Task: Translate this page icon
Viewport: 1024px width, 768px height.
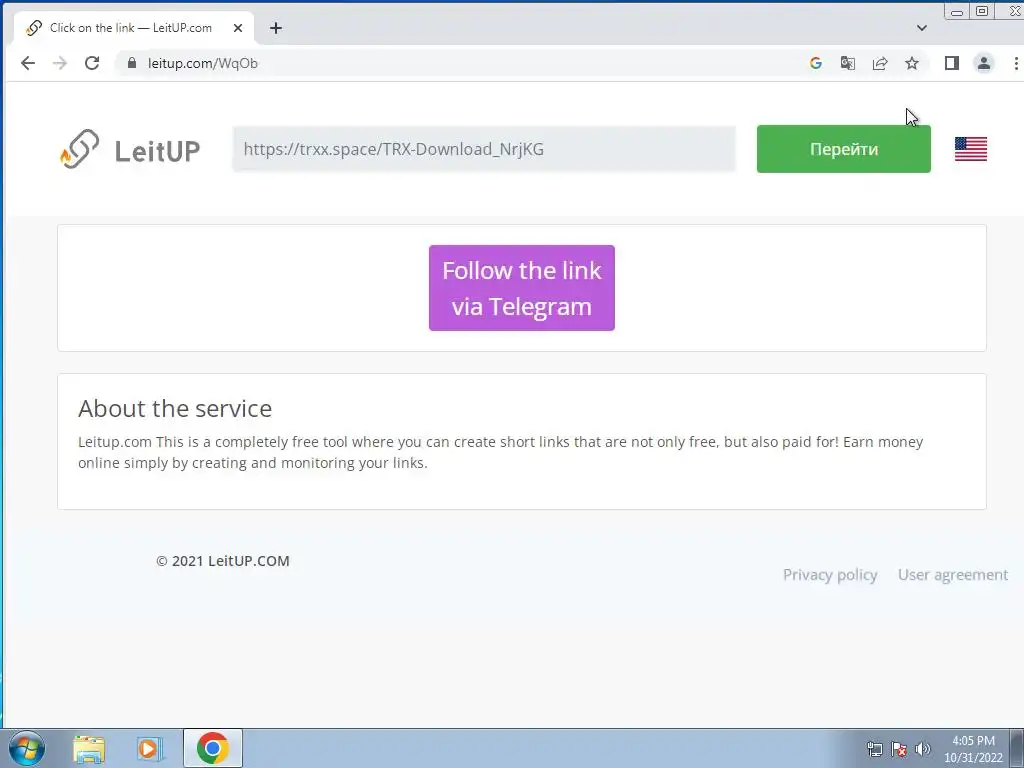Action: [848, 63]
